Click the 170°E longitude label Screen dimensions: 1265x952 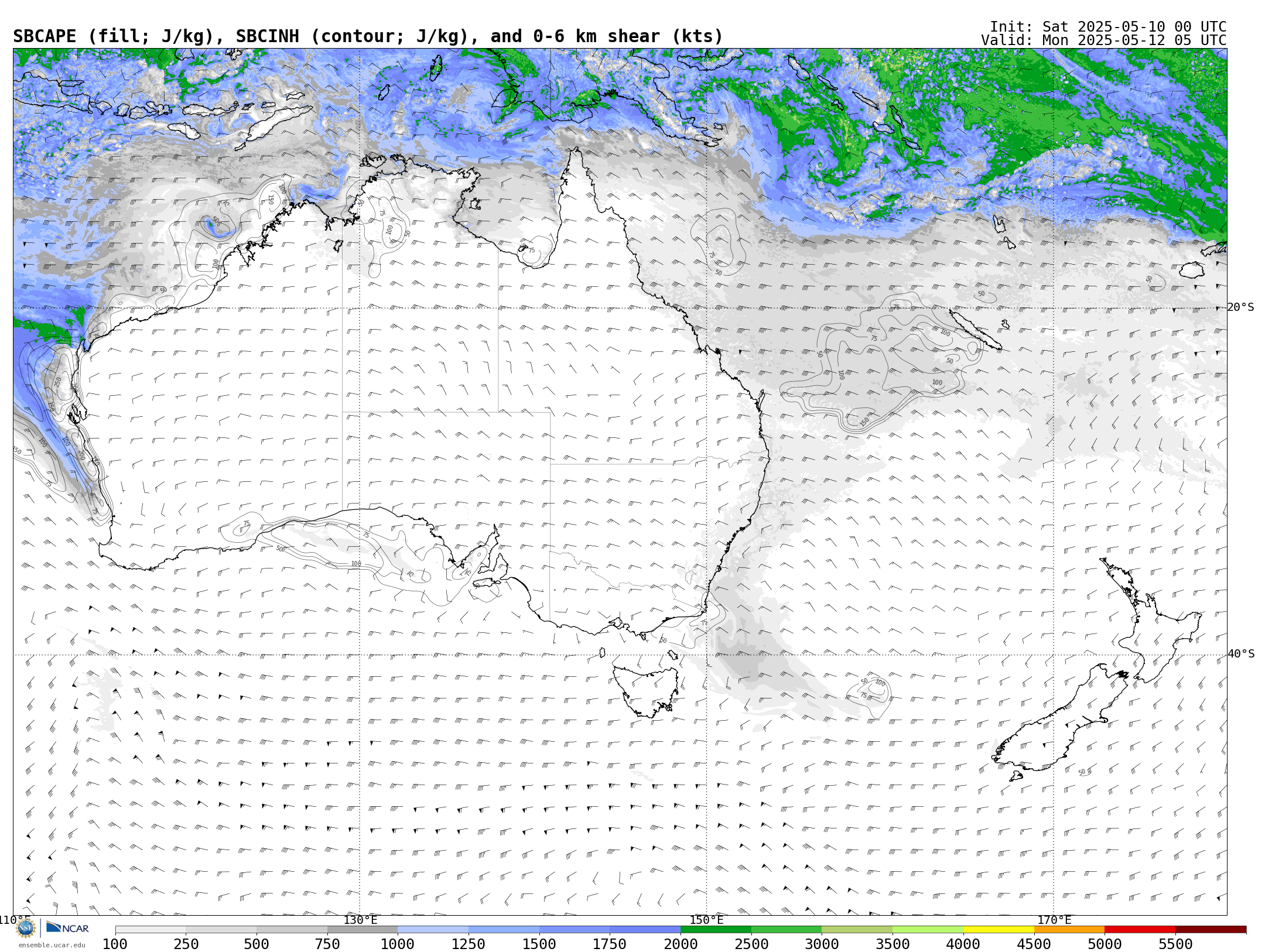pos(1054,920)
